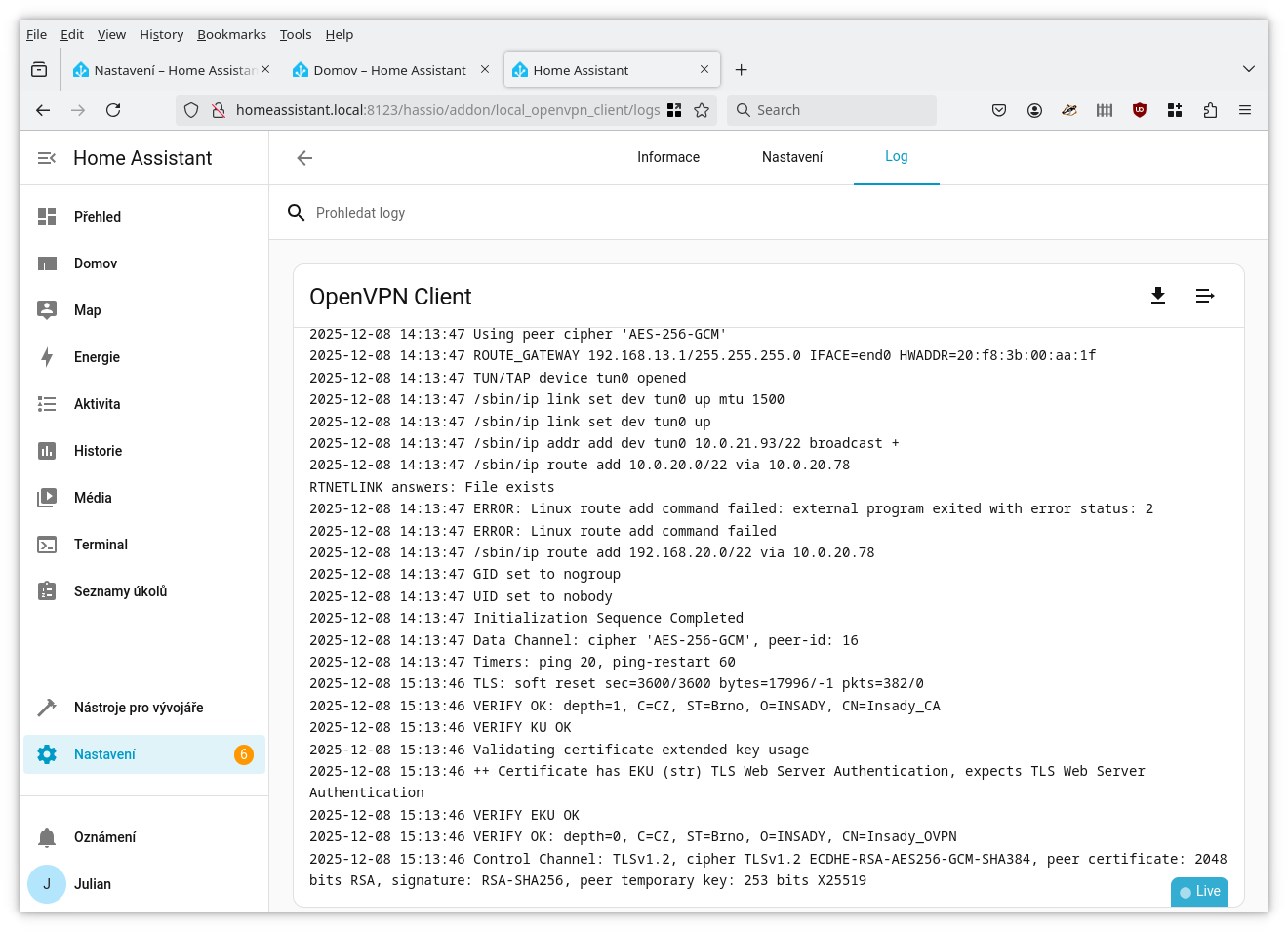This screenshot has width=1288, height=932.
Task: Open the Energie panel
Action: tap(144, 357)
